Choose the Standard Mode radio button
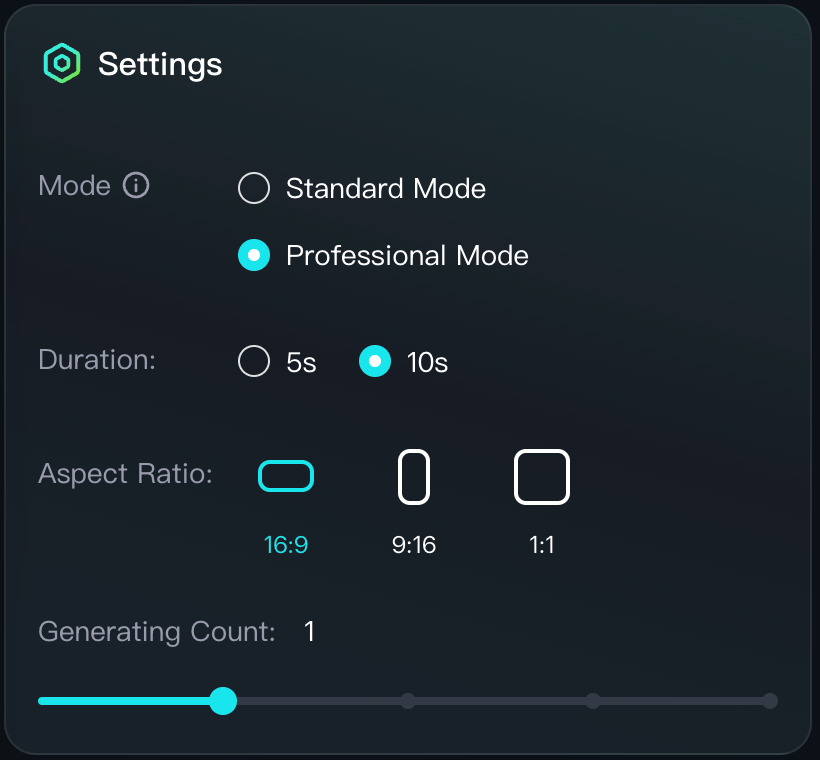This screenshot has height=760, width=820. pyautogui.click(x=254, y=188)
